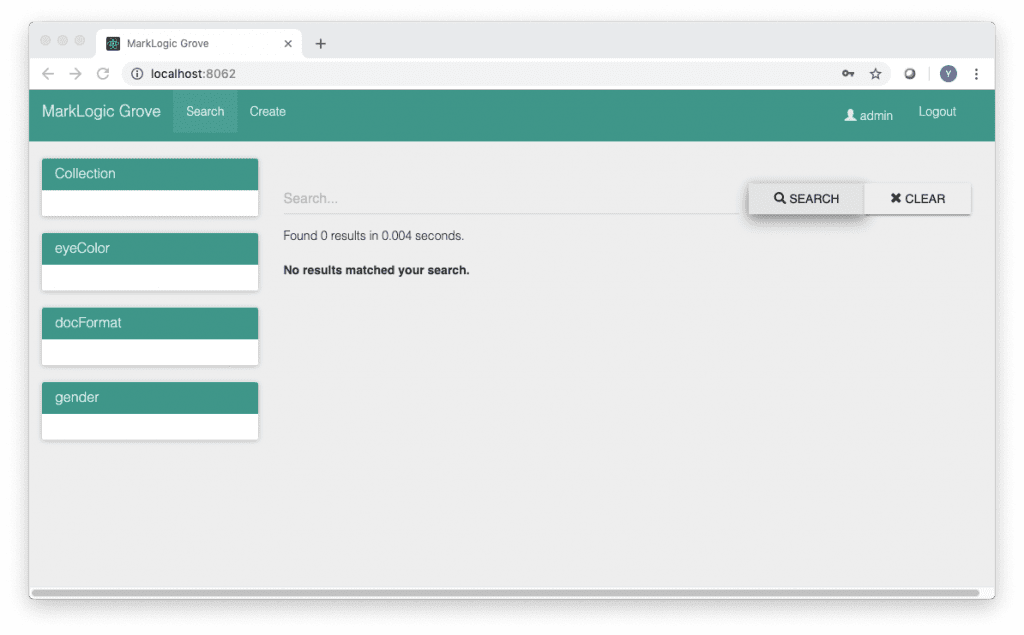The width and height of the screenshot is (1024, 635).
Task: Click the browser back arrow icon
Action: pyautogui.click(x=48, y=74)
